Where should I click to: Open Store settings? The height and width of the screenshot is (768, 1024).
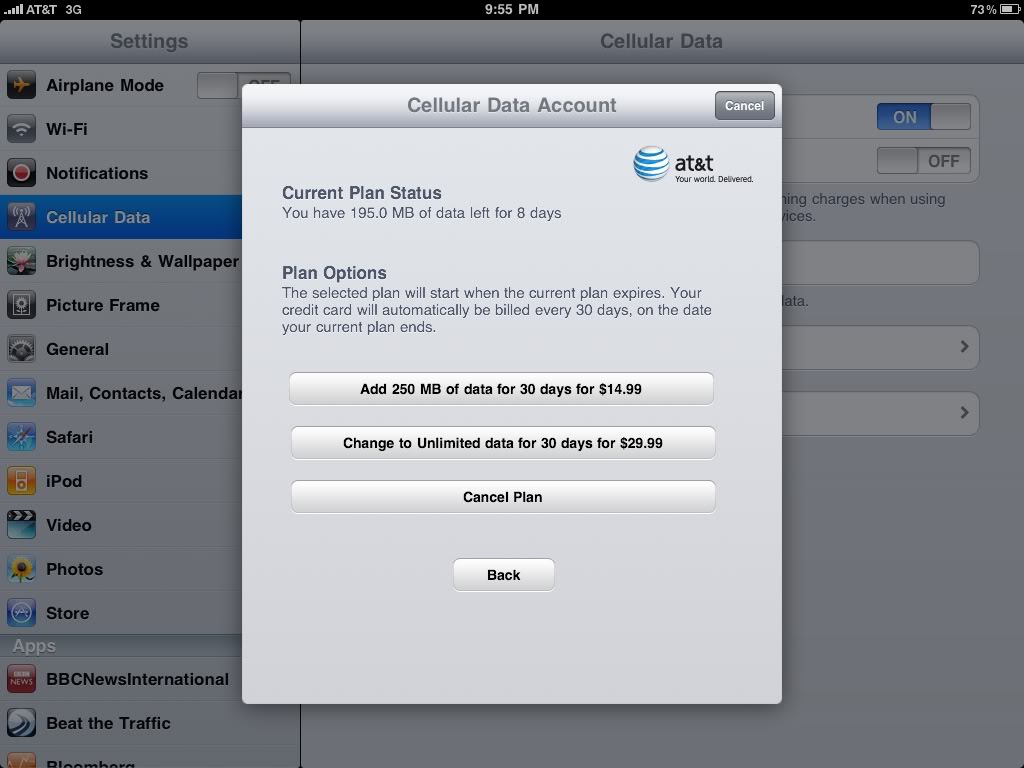click(121, 613)
